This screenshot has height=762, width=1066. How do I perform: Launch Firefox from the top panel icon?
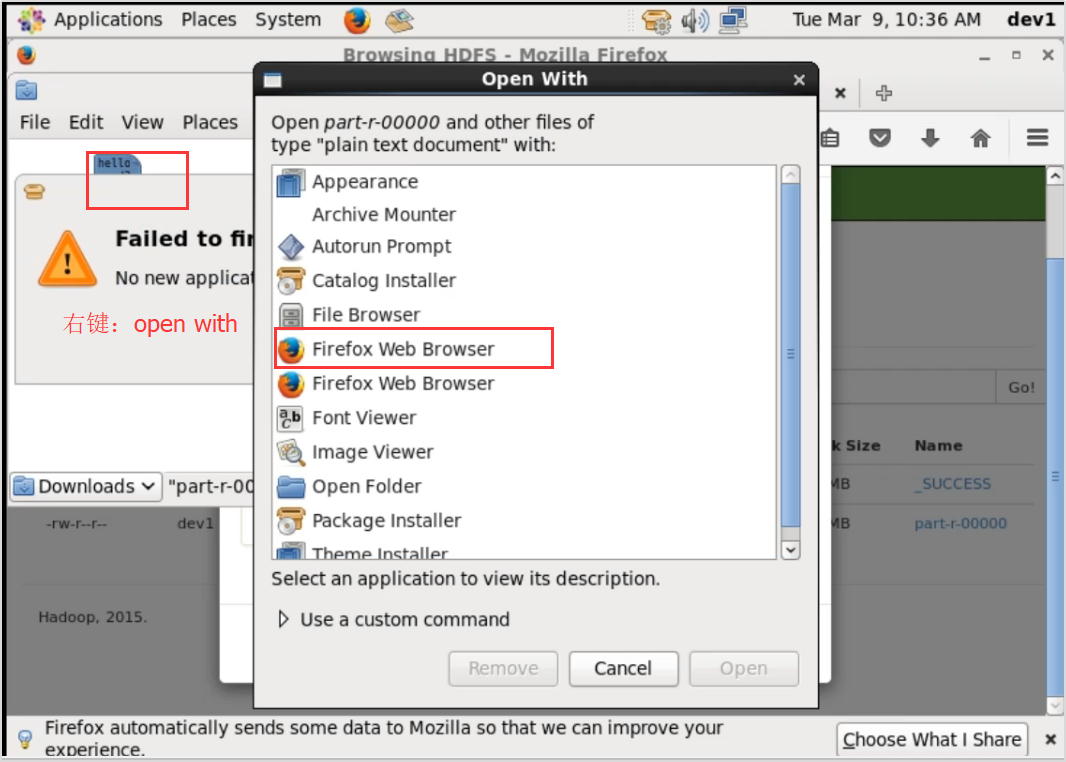point(357,20)
